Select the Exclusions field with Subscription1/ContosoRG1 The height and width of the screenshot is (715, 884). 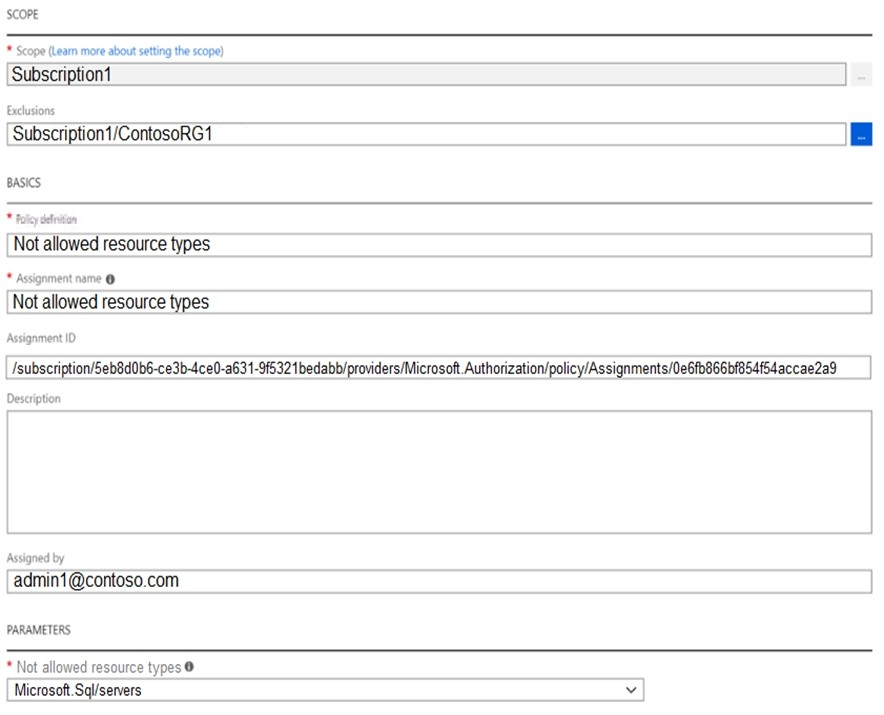(425, 134)
